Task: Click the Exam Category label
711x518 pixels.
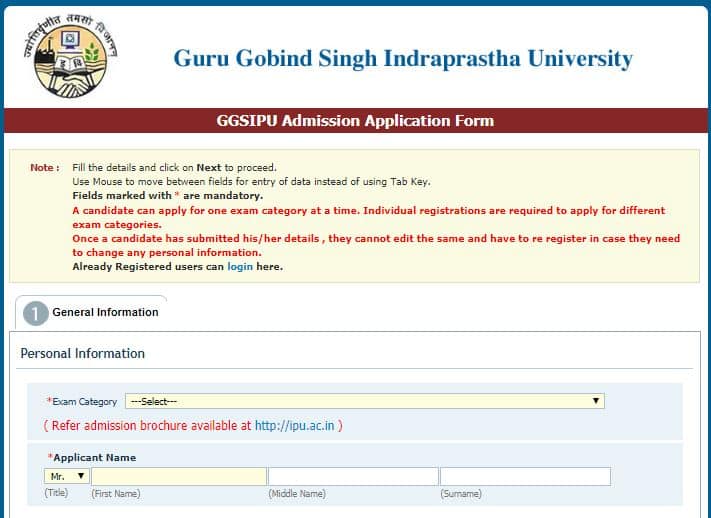Action: [82, 402]
